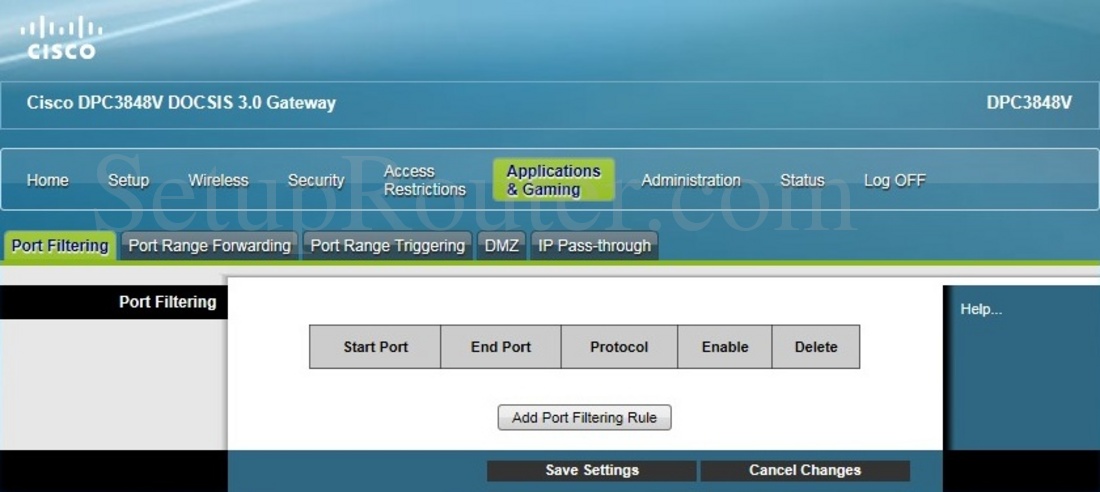Select the Security menu

316,180
